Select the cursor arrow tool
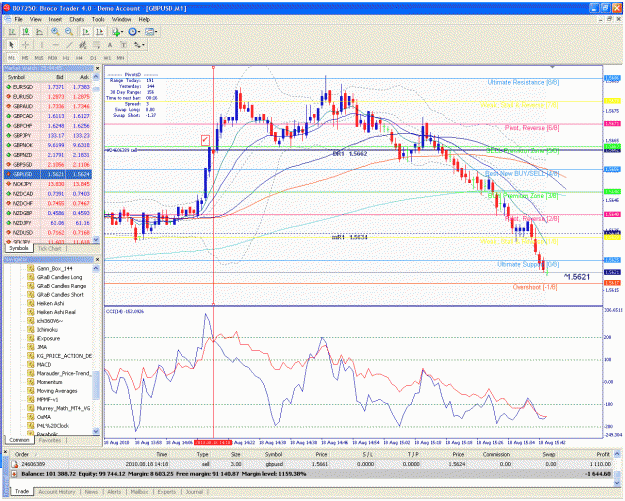Viewport: 625px width, 501px height. [x=12, y=45]
